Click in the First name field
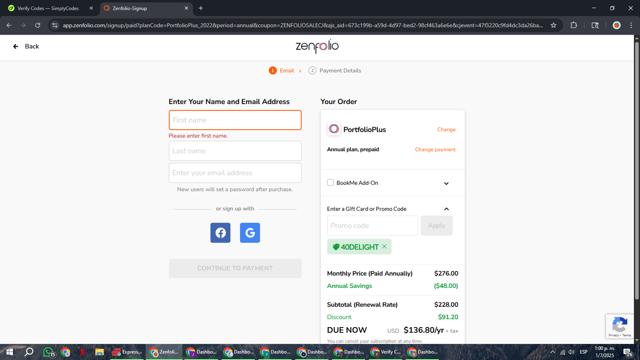The height and width of the screenshot is (360, 640). (235, 120)
